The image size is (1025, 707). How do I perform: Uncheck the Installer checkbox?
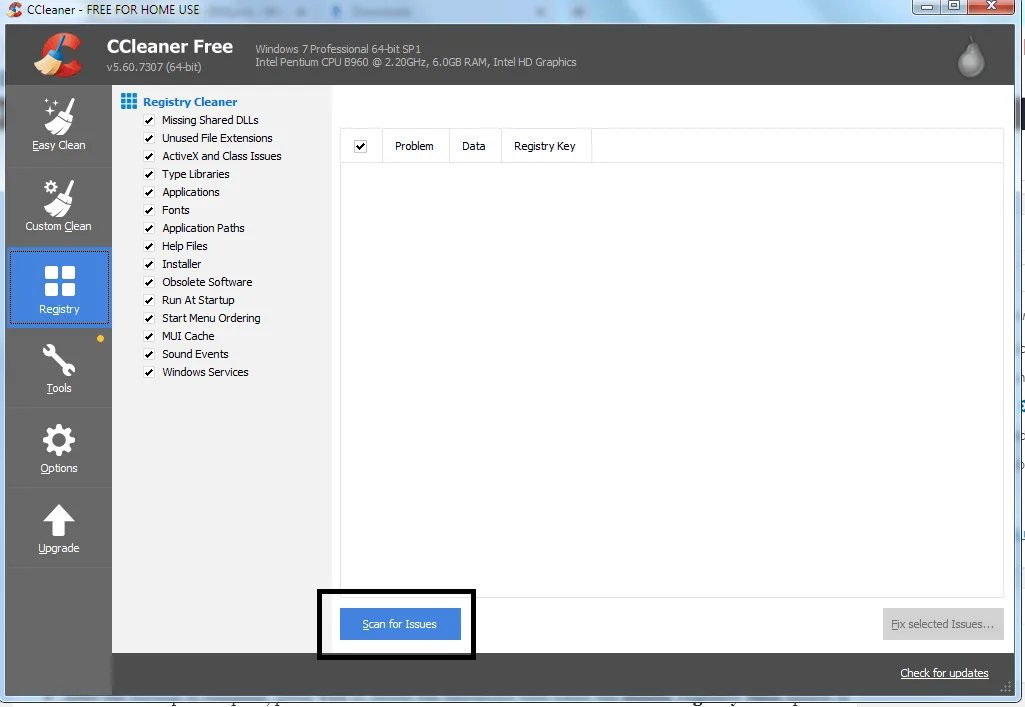click(x=149, y=264)
